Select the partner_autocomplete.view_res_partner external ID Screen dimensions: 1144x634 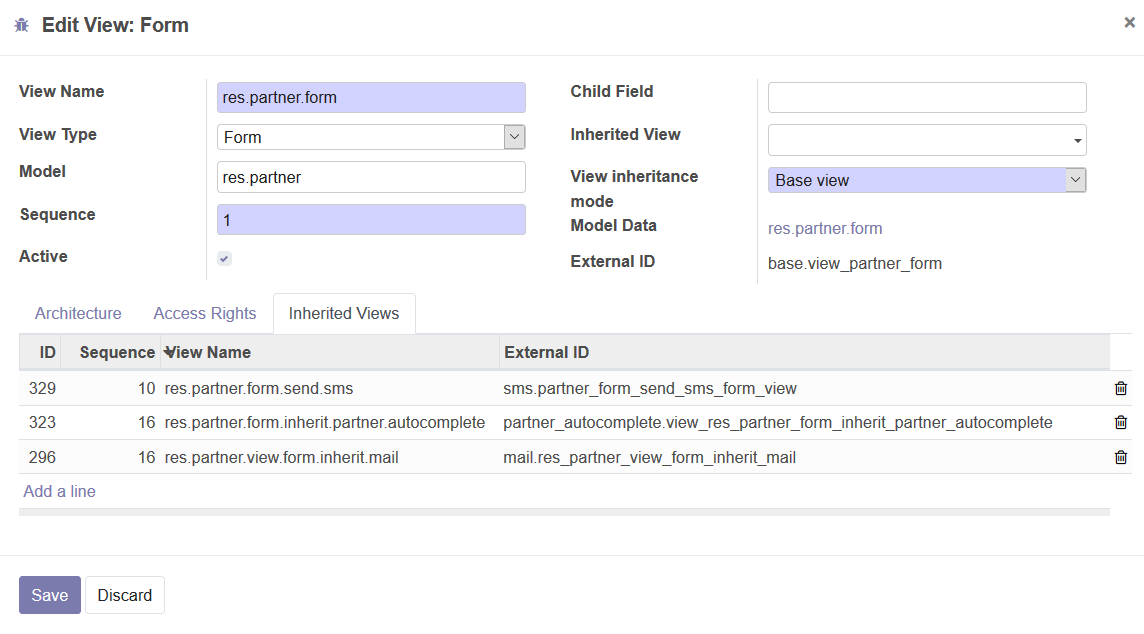778,422
